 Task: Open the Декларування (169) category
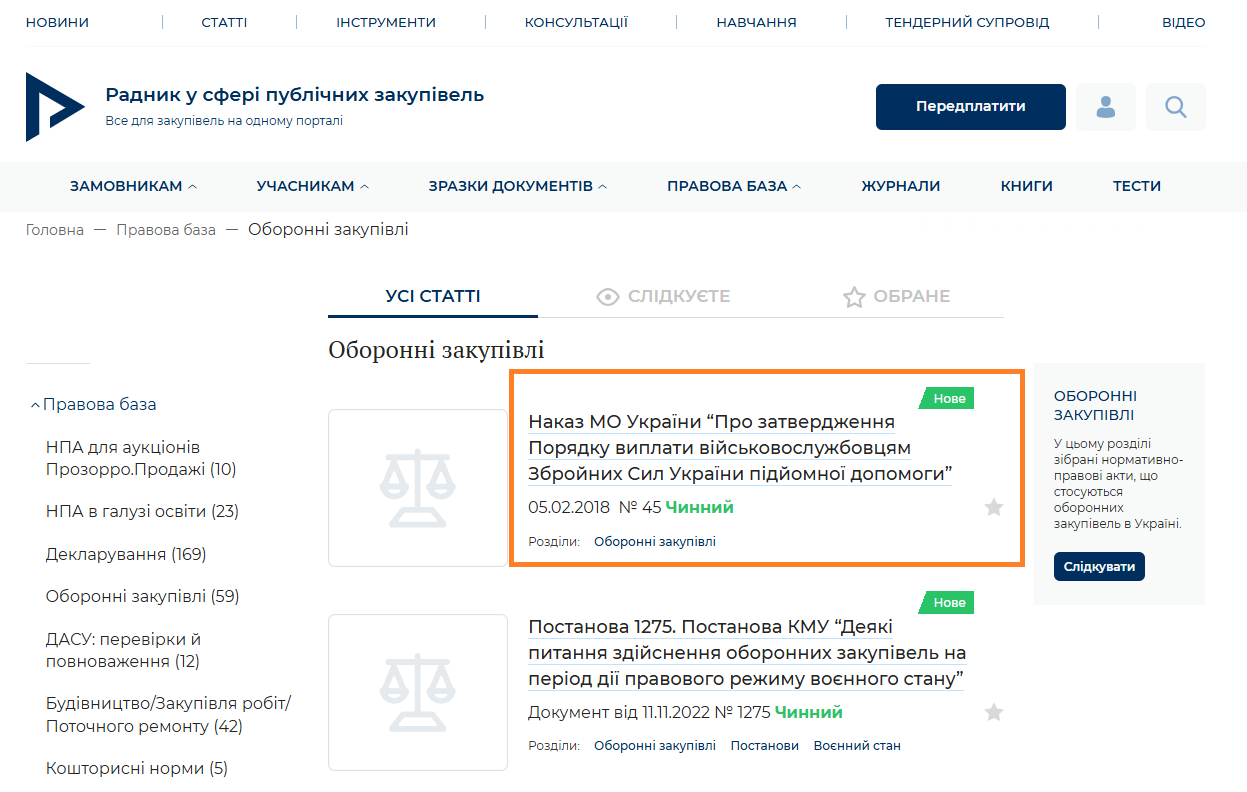126,554
